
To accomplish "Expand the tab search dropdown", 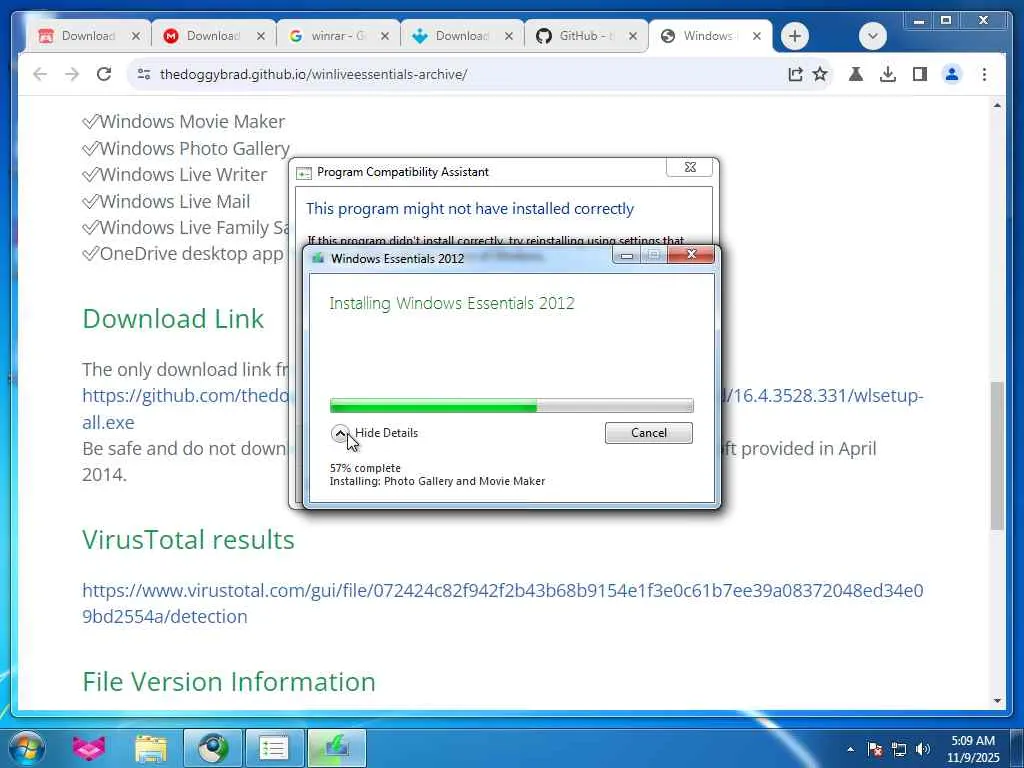I will coord(872,36).
